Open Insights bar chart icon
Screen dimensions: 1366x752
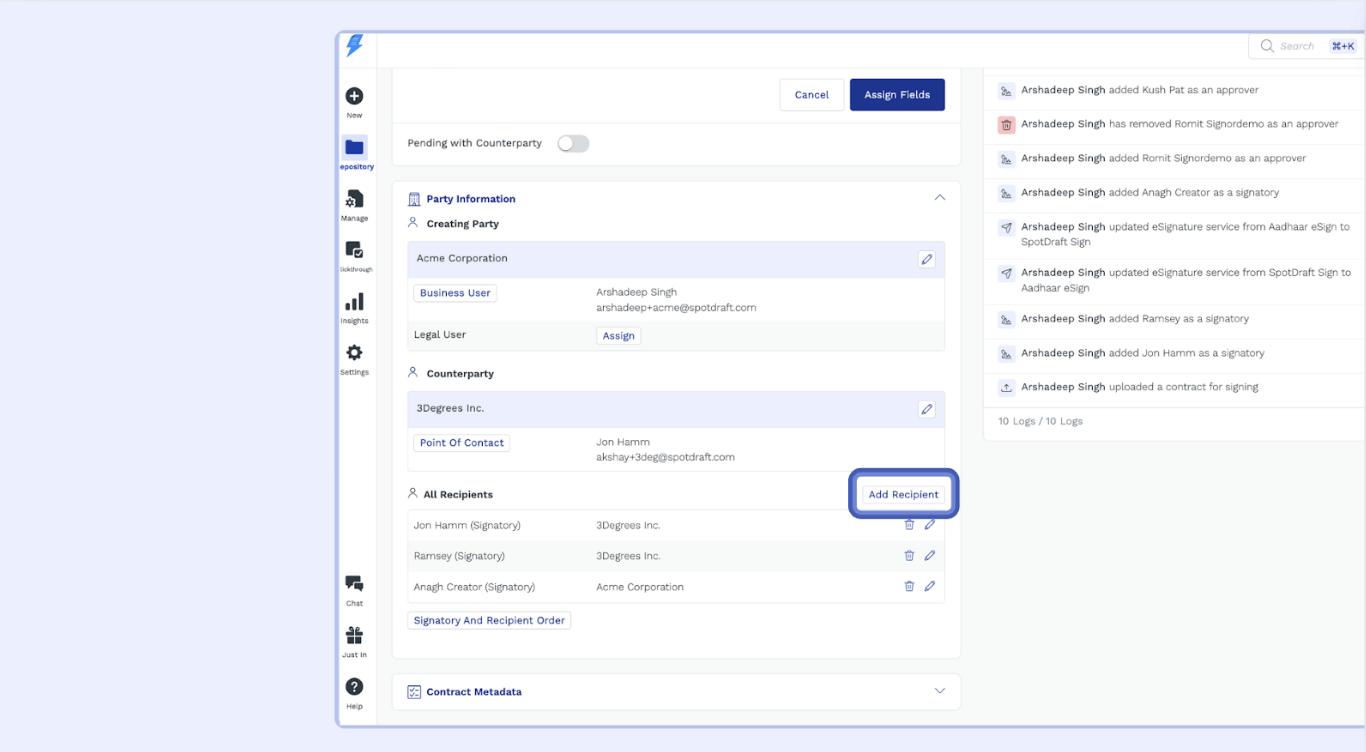[x=354, y=302]
